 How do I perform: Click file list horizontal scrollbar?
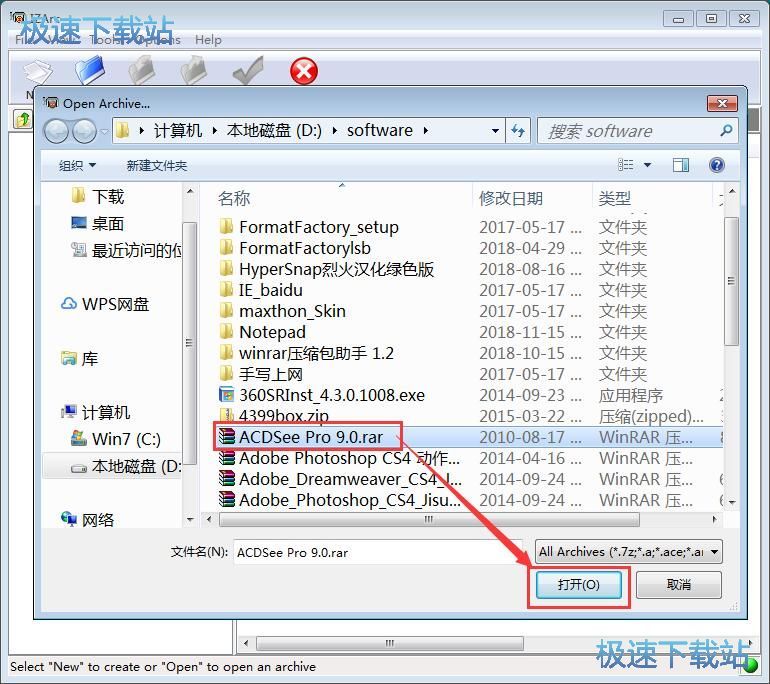[x=429, y=519]
